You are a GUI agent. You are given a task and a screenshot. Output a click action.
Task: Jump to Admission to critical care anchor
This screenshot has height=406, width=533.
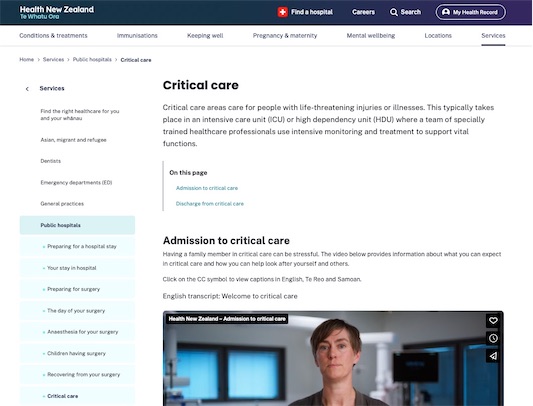(207, 188)
